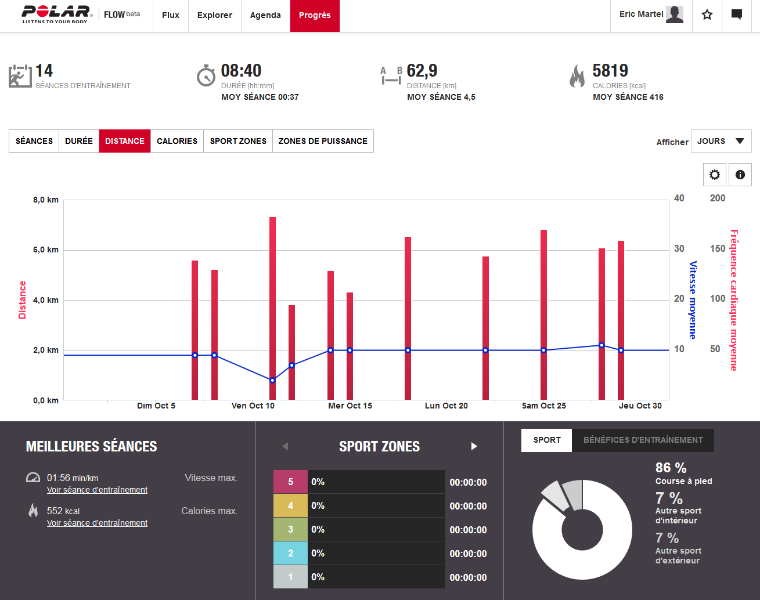Go to previous sport zones with left arrow
This screenshot has width=760, height=600.
pos(284,446)
